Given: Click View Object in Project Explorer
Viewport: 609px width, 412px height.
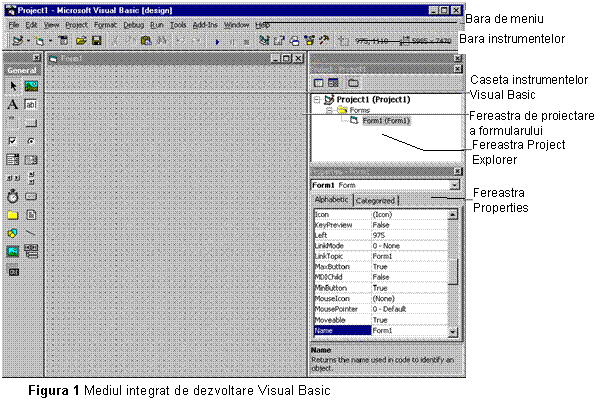Looking at the screenshot, I should pyautogui.click(x=333, y=83).
